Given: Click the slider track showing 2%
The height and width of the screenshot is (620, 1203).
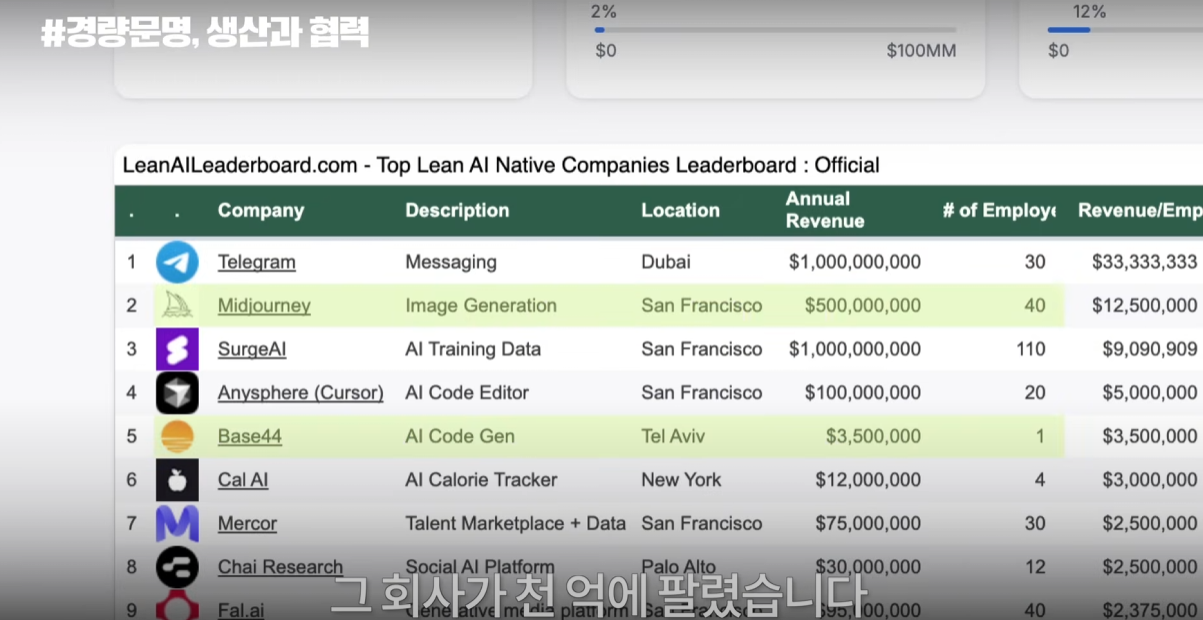Looking at the screenshot, I should (x=775, y=30).
